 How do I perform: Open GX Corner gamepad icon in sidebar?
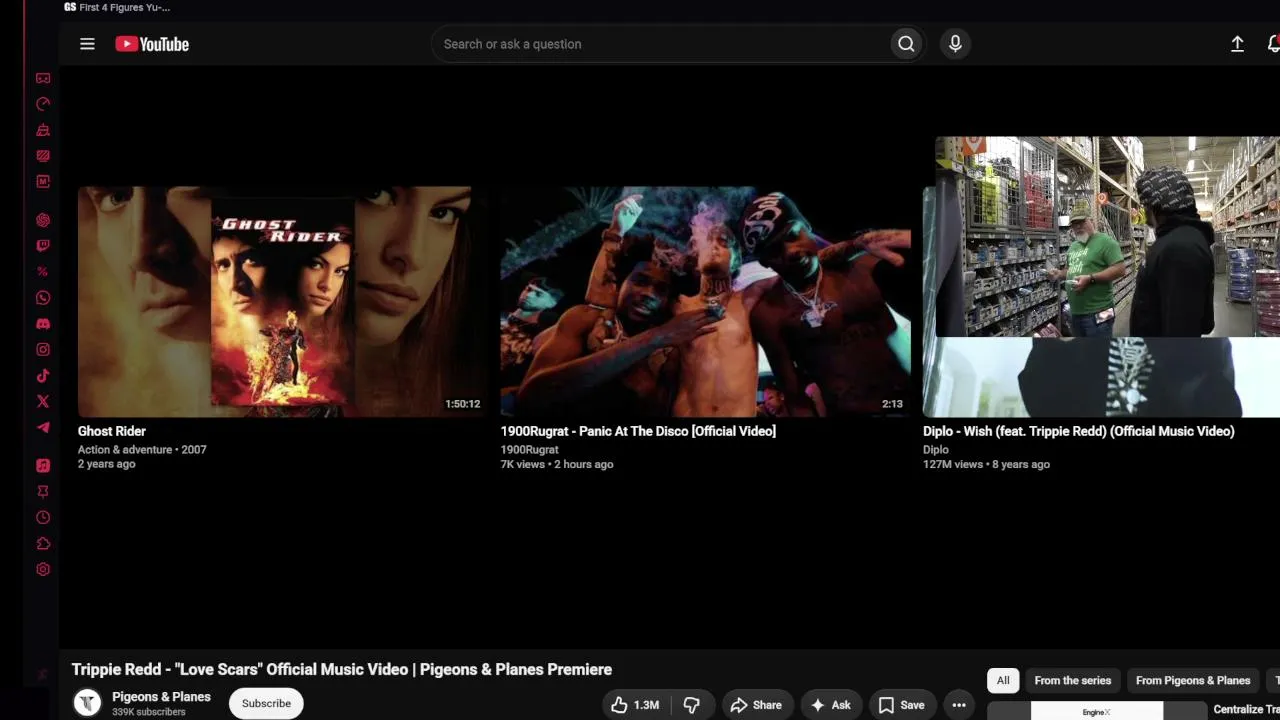43,78
